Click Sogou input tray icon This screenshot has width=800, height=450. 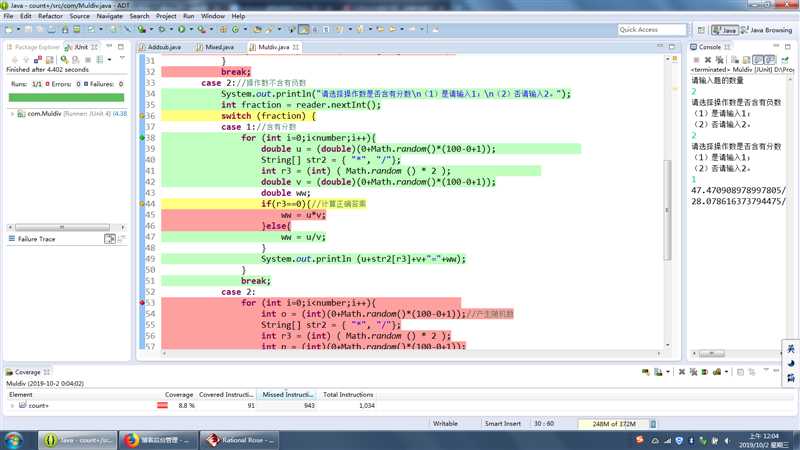pyautogui.click(x=639, y=440)
